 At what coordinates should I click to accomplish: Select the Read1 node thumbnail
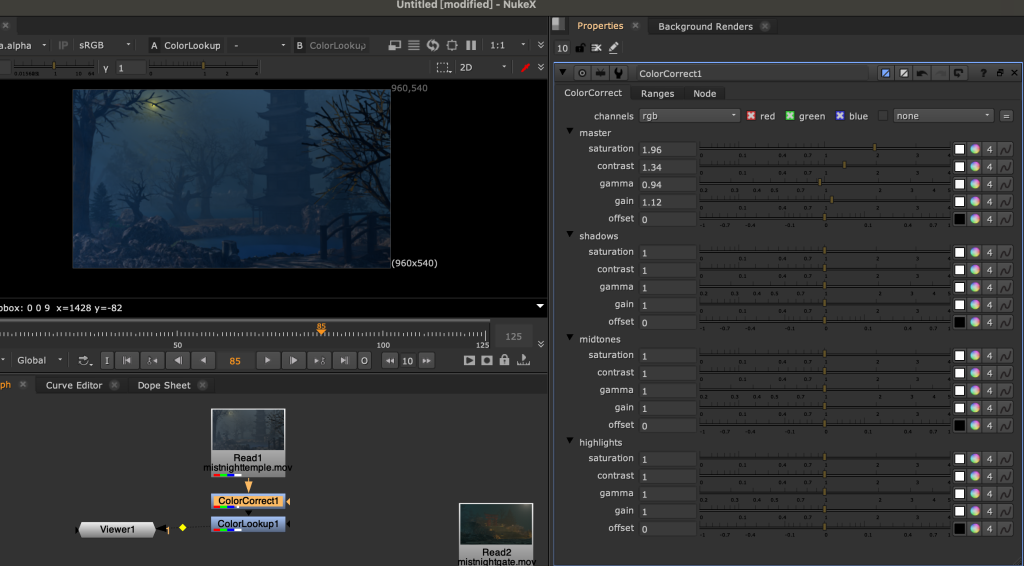[x=248, y=430]
